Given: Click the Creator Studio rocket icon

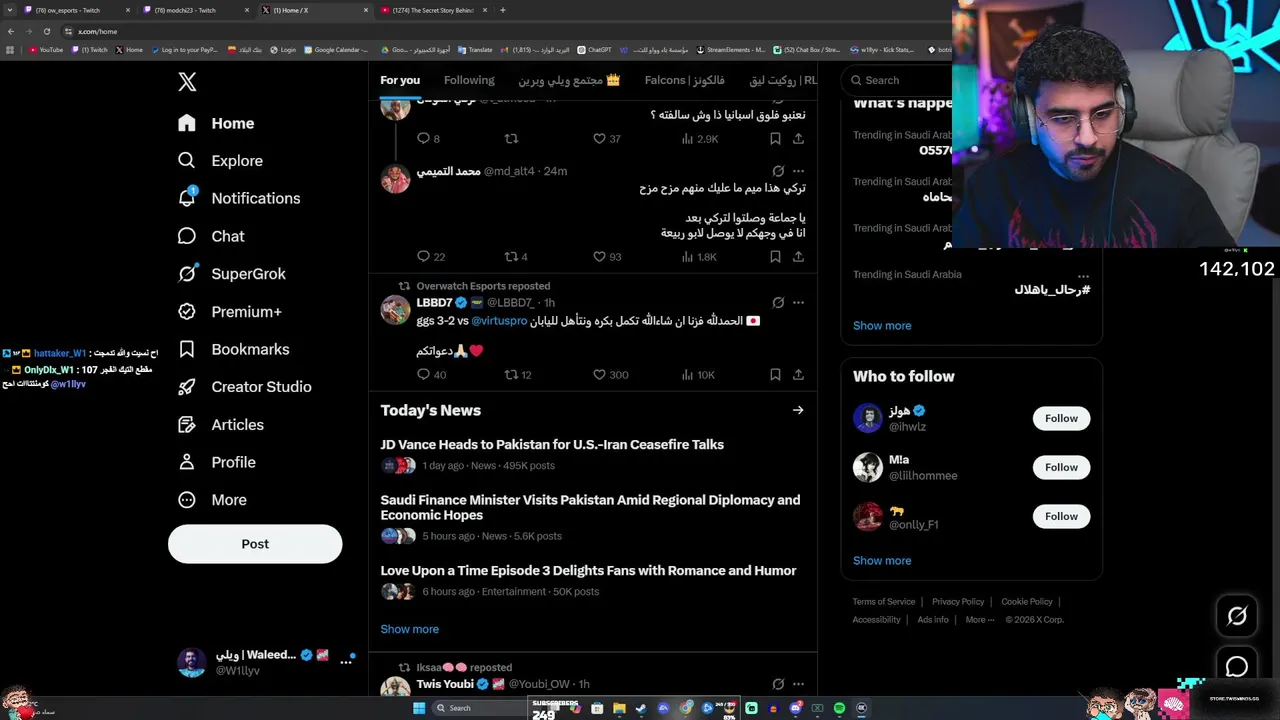Looking at the screenshot, I should click(187, 387).
